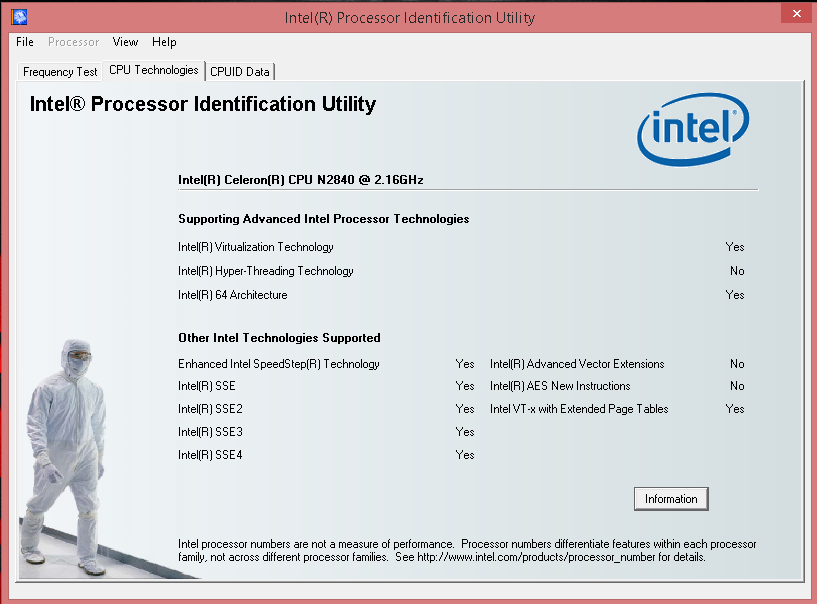Select the CPU Technologies tab

[153, 70]
